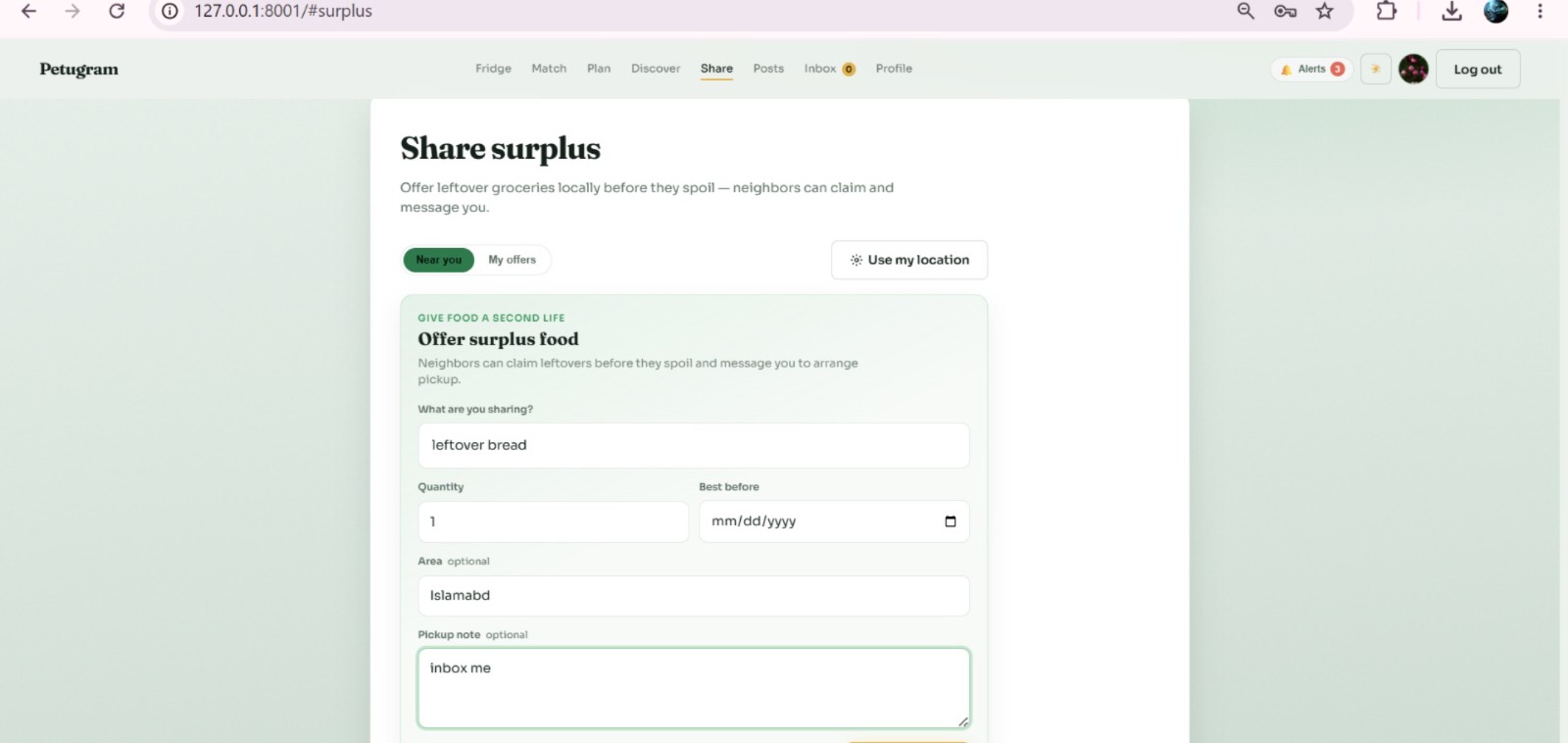
Task: Open the user avatar profile picture
Action: (1413, 69)
